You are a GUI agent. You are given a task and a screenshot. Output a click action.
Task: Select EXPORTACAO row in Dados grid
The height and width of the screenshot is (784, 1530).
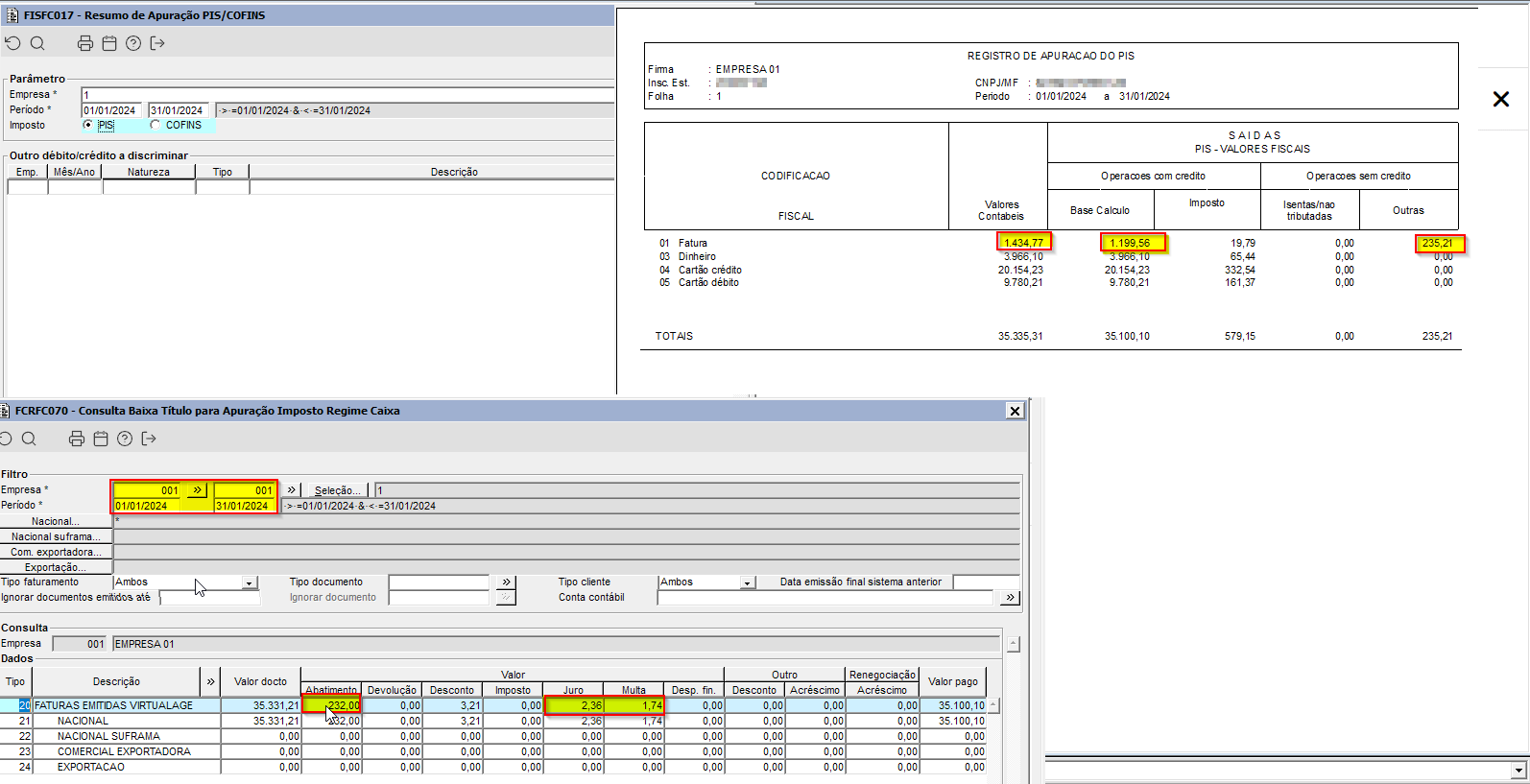click(x=493, y=767)
